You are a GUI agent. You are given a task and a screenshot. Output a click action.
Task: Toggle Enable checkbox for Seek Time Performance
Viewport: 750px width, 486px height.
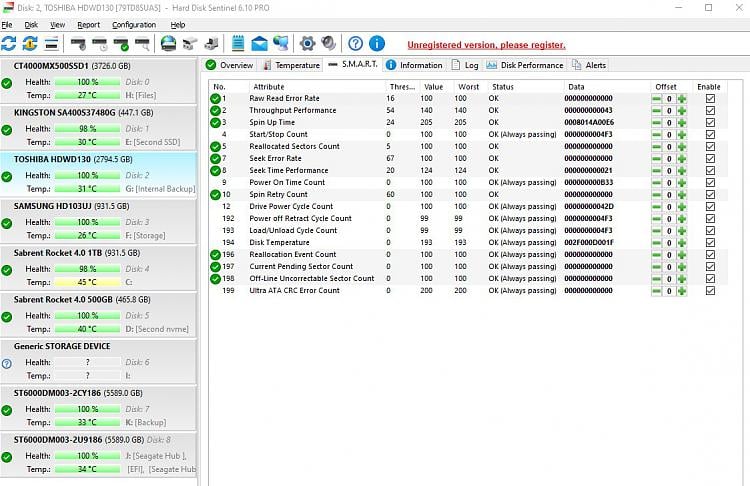(x=710, y=170)
